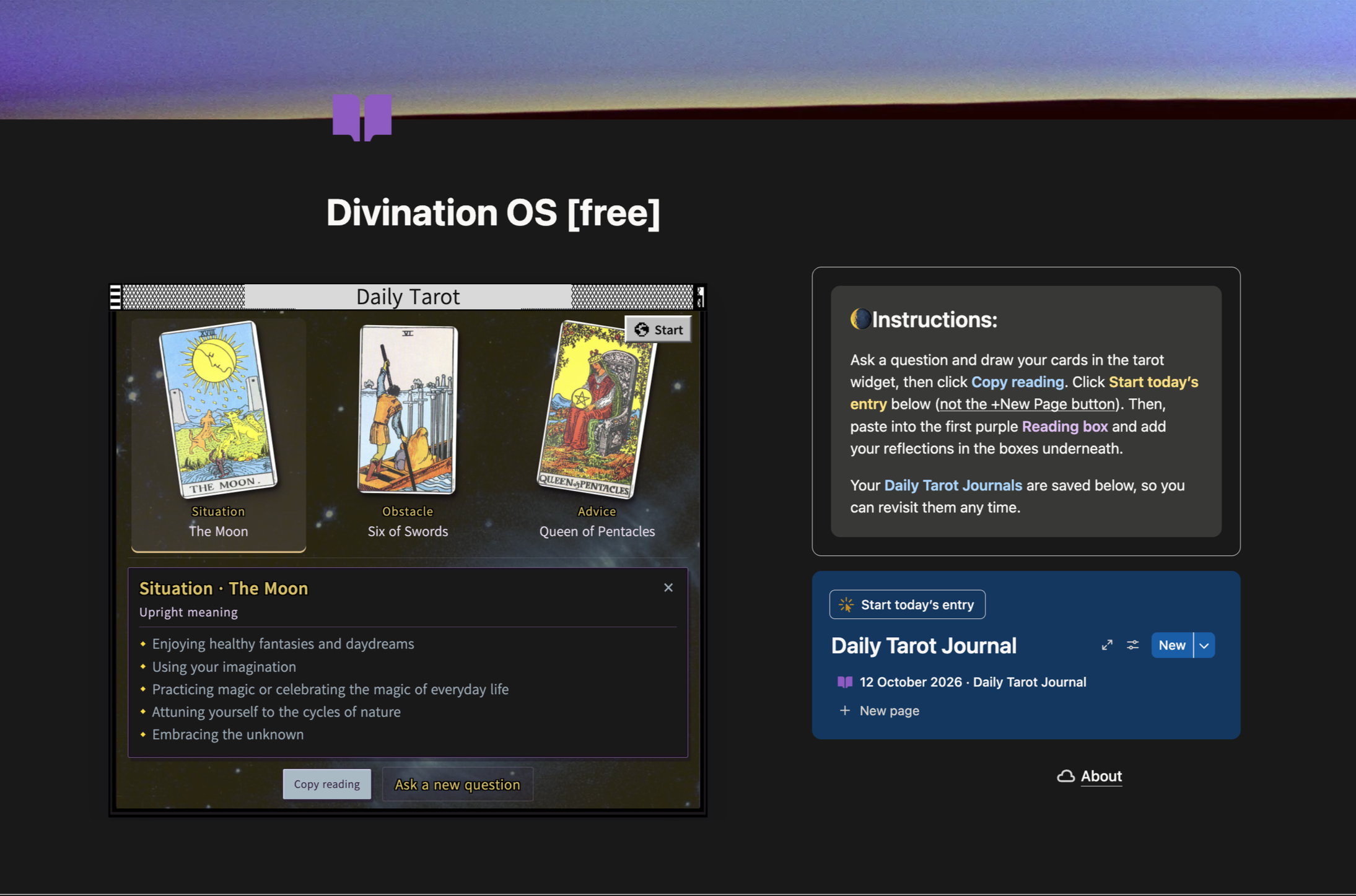Screen dimensions: 1356x896
Task: Click the Copy reading button
Action: [x=327, y=784]
